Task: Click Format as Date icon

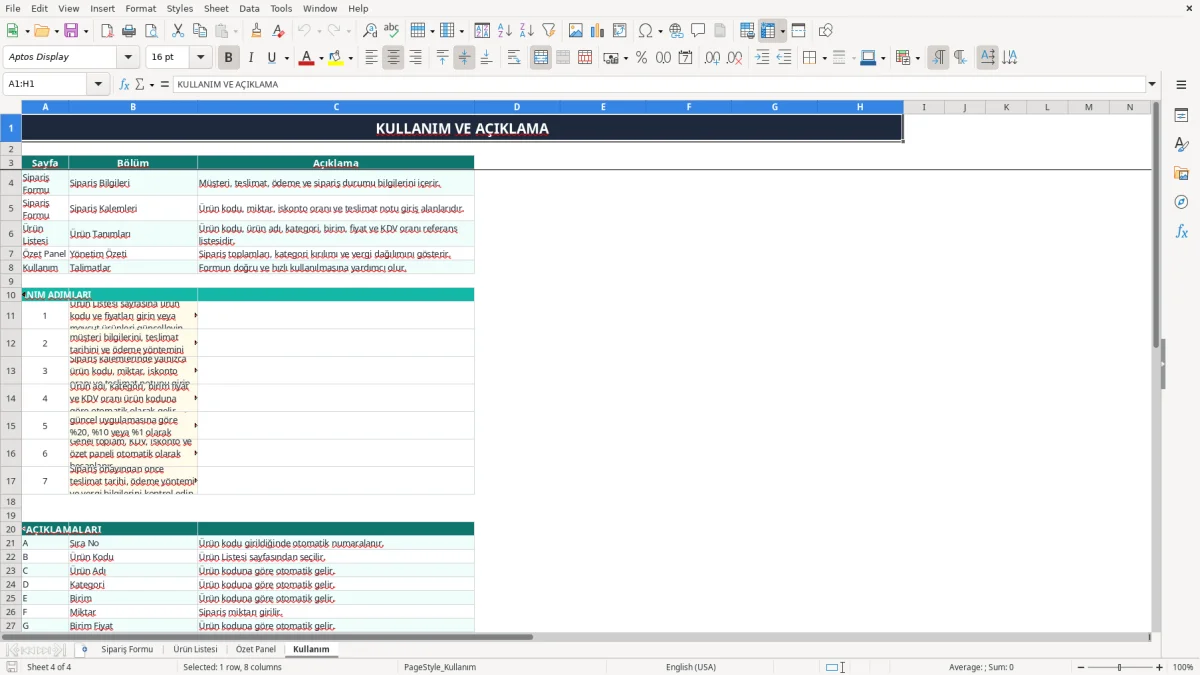Action: pos(685,58)
